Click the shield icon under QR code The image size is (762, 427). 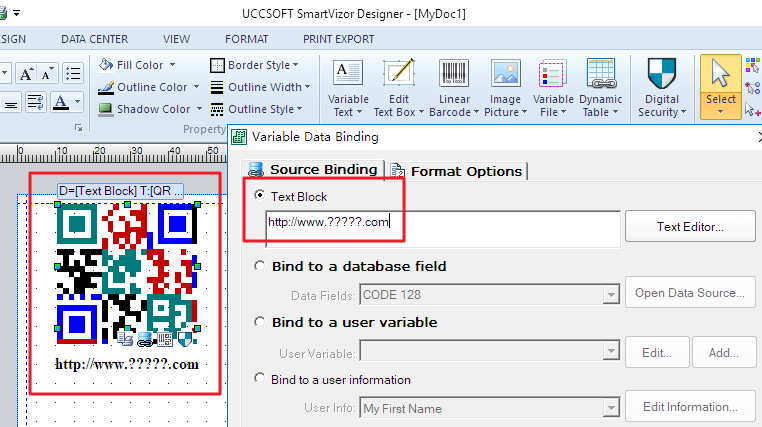coord(185,339)
